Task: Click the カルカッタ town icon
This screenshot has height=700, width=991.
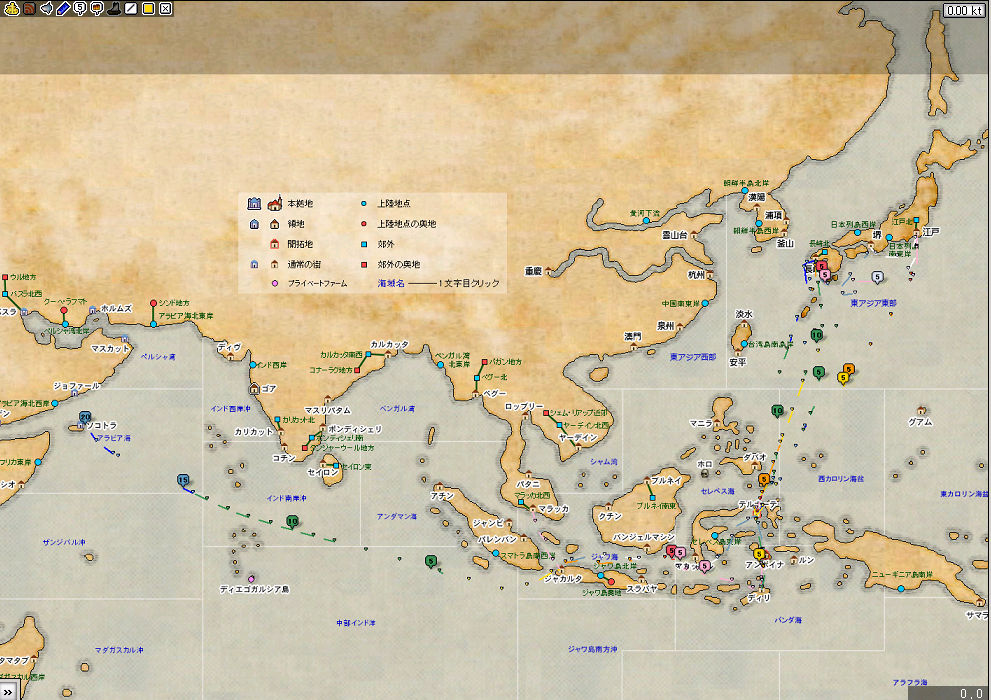Action: point(387,354)
